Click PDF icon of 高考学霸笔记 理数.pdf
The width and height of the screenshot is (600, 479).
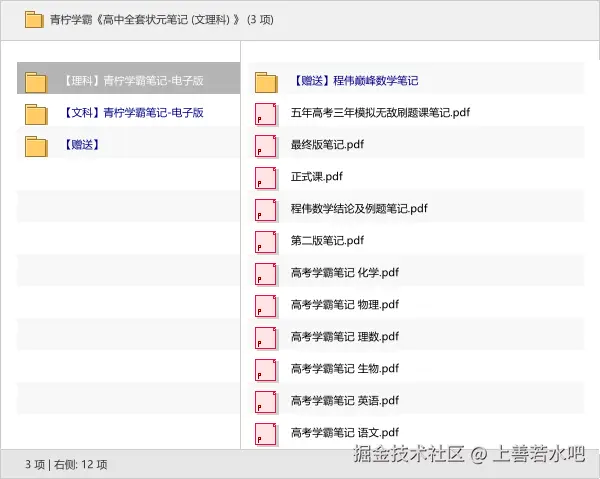click(x=266, y=338)
